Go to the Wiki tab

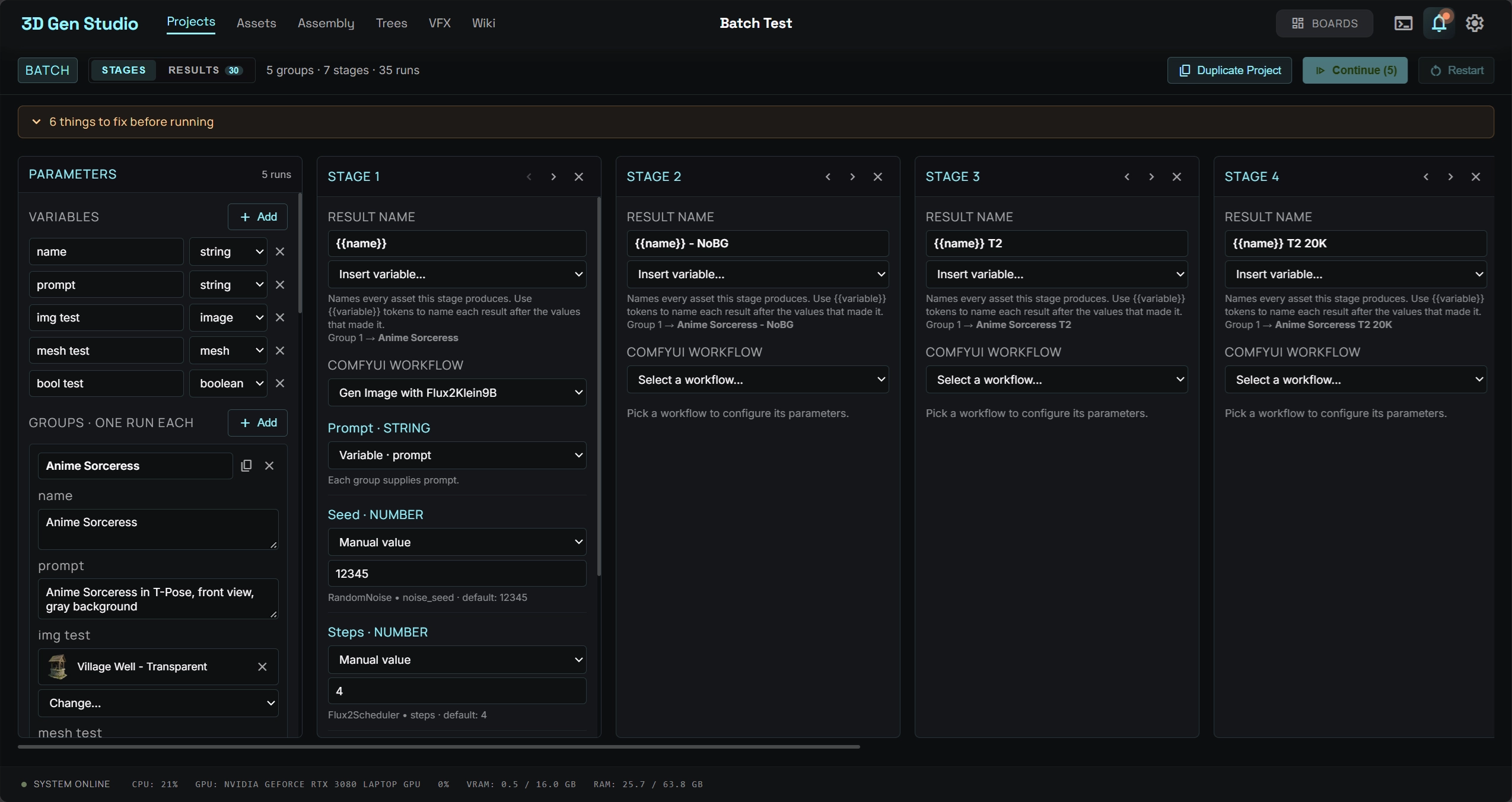click(483, 23)
